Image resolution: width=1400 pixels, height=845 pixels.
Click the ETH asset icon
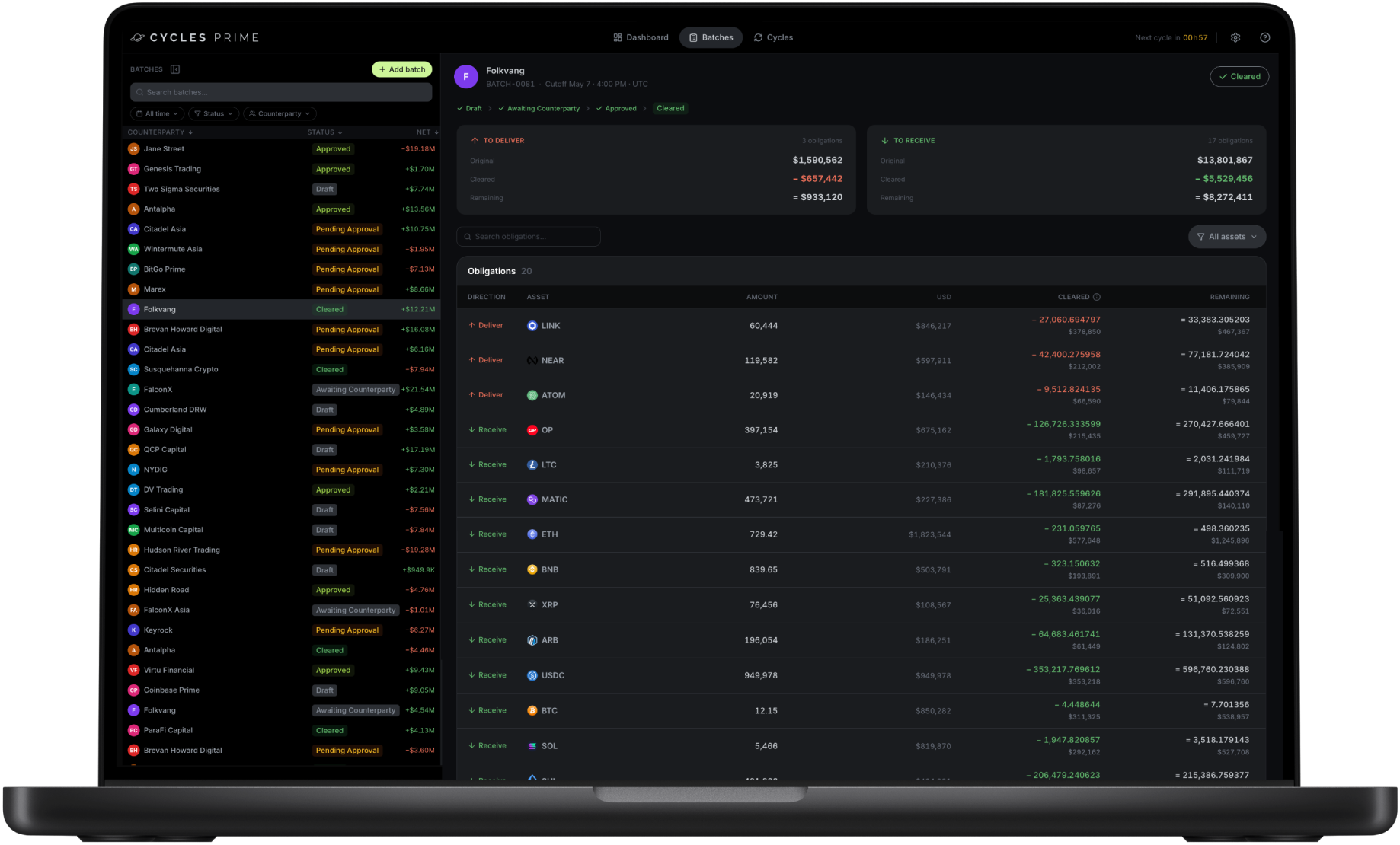pyautogui.click(x=532, y=534)
